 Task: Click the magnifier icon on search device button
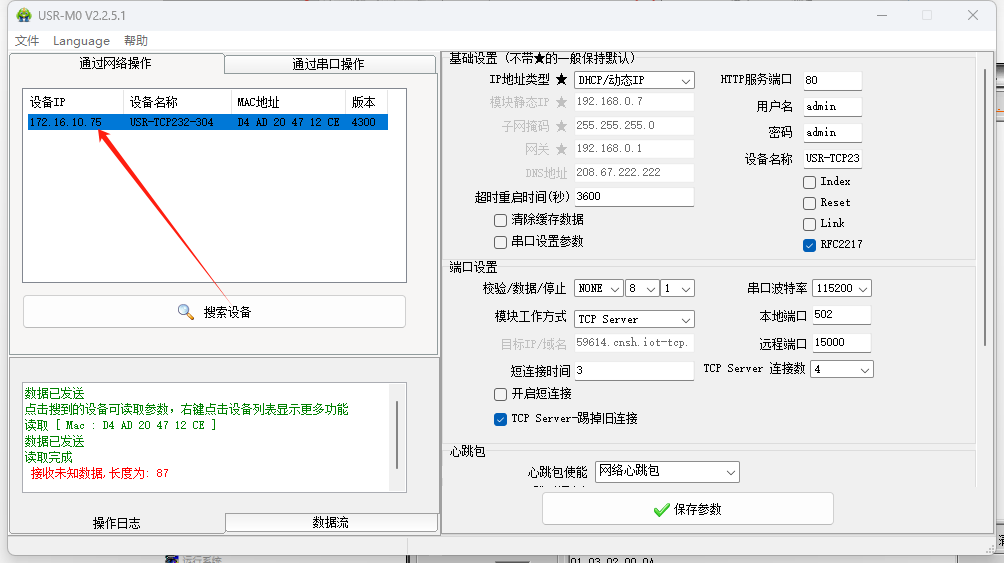[x=185, y=312]
